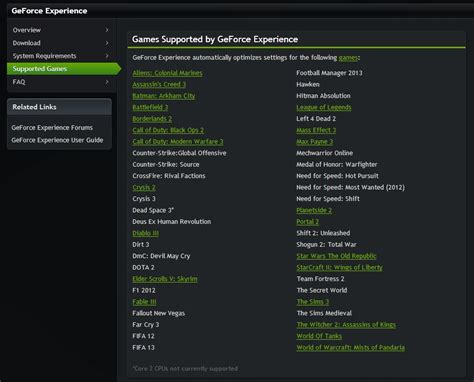Click the chevron next to System Requirements
The height and width of the screenshot is (382, 474).
pos(107,56)
